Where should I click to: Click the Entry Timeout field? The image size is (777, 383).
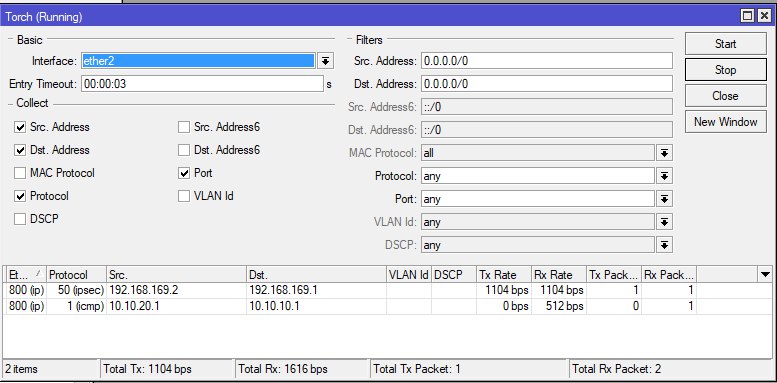pyautogui.click(x=202, y=84)
